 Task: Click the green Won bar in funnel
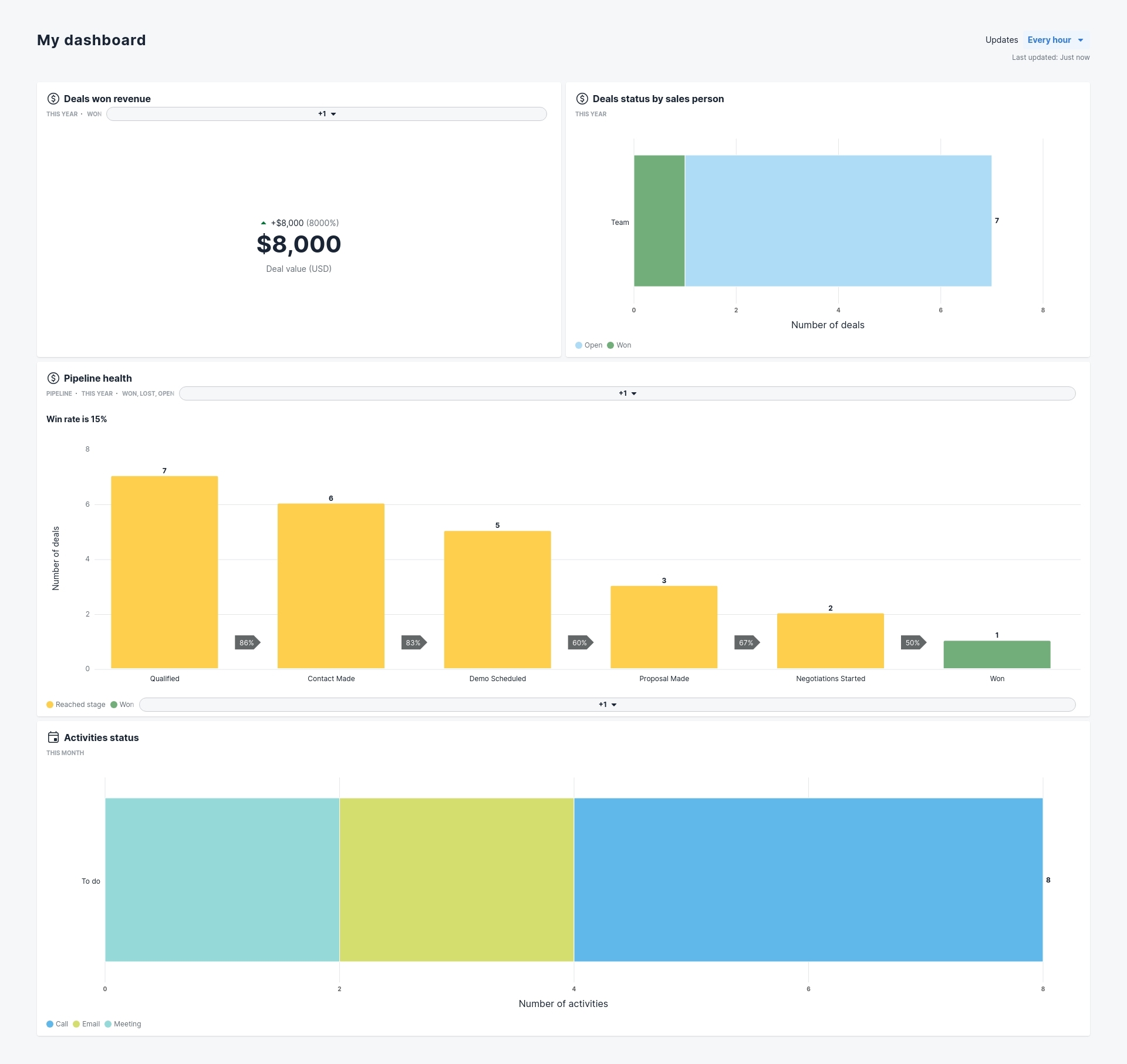click(x=997, y=655)
